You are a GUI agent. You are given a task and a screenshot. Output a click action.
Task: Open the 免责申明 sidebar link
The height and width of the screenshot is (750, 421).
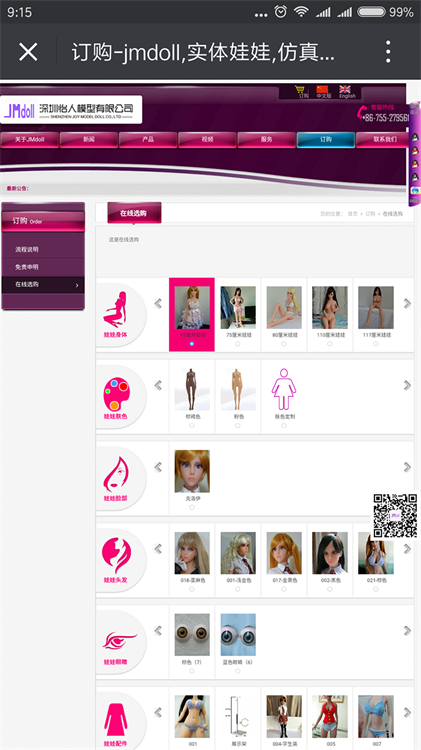tap(27, 267)
